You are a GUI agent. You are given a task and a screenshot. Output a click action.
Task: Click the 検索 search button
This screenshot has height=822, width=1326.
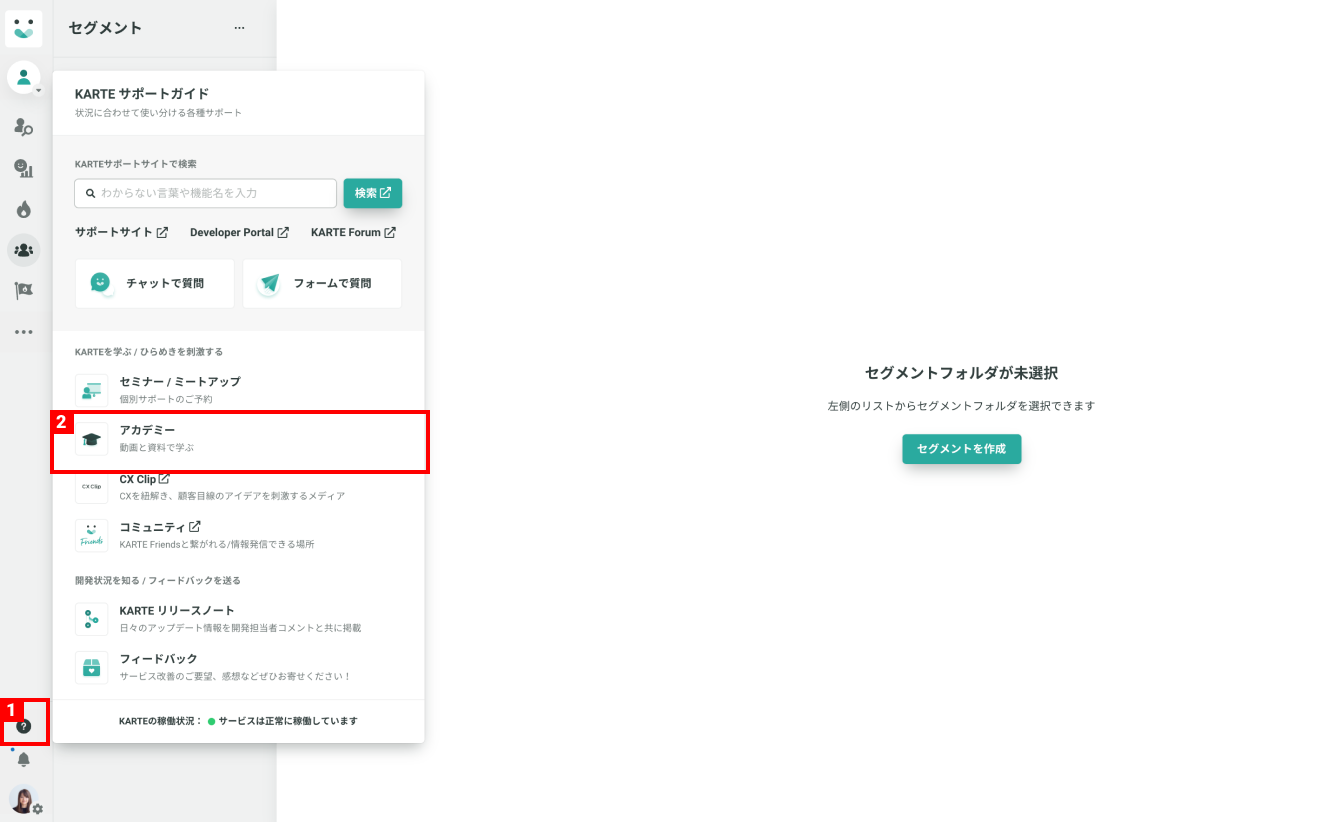click(373, 193)
